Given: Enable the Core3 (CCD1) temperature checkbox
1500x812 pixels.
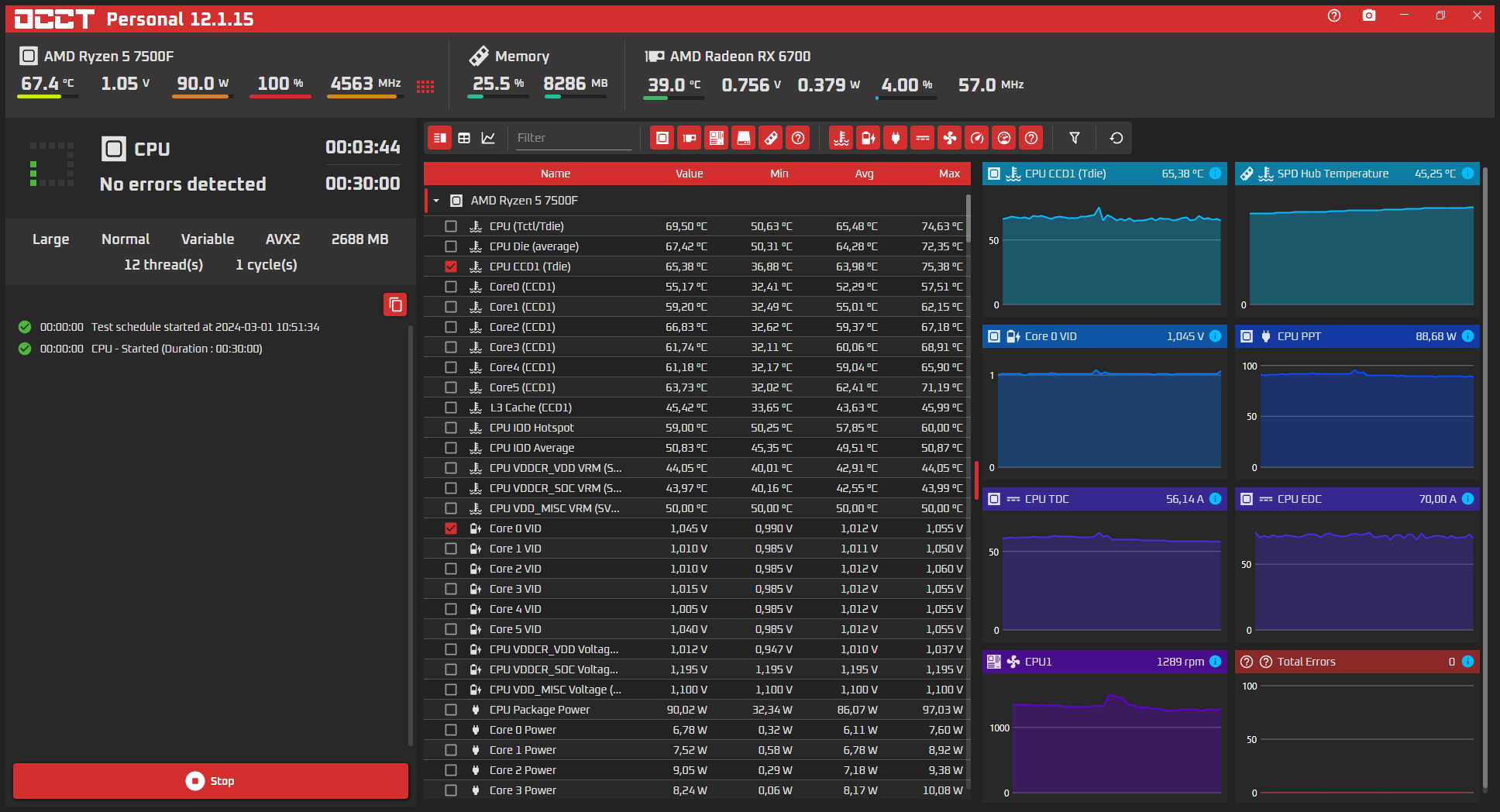Looking at the screenshot, I should pyautogui.click(x=451, y=347).
